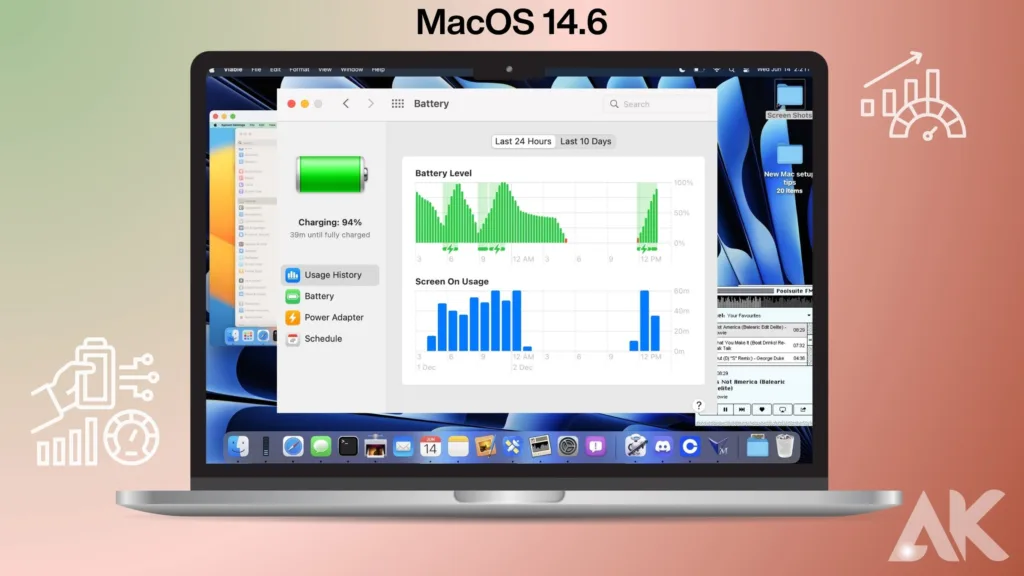Open the File menu in menu bar
The image size is (1024, 576).
click(x=256, y=69)
